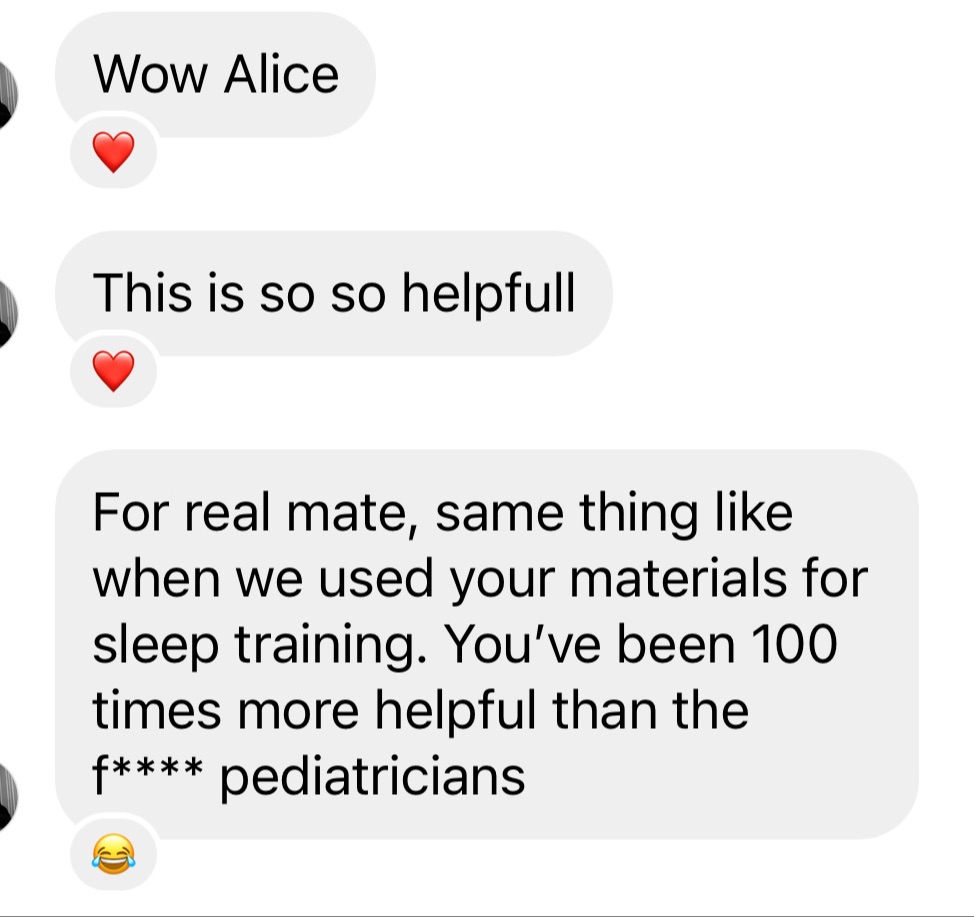Image resolution: width=974 pixels, height=917 pixels.
Task: Select the "This is so so helpfull" message bubble
Action: tap(334, 293)
